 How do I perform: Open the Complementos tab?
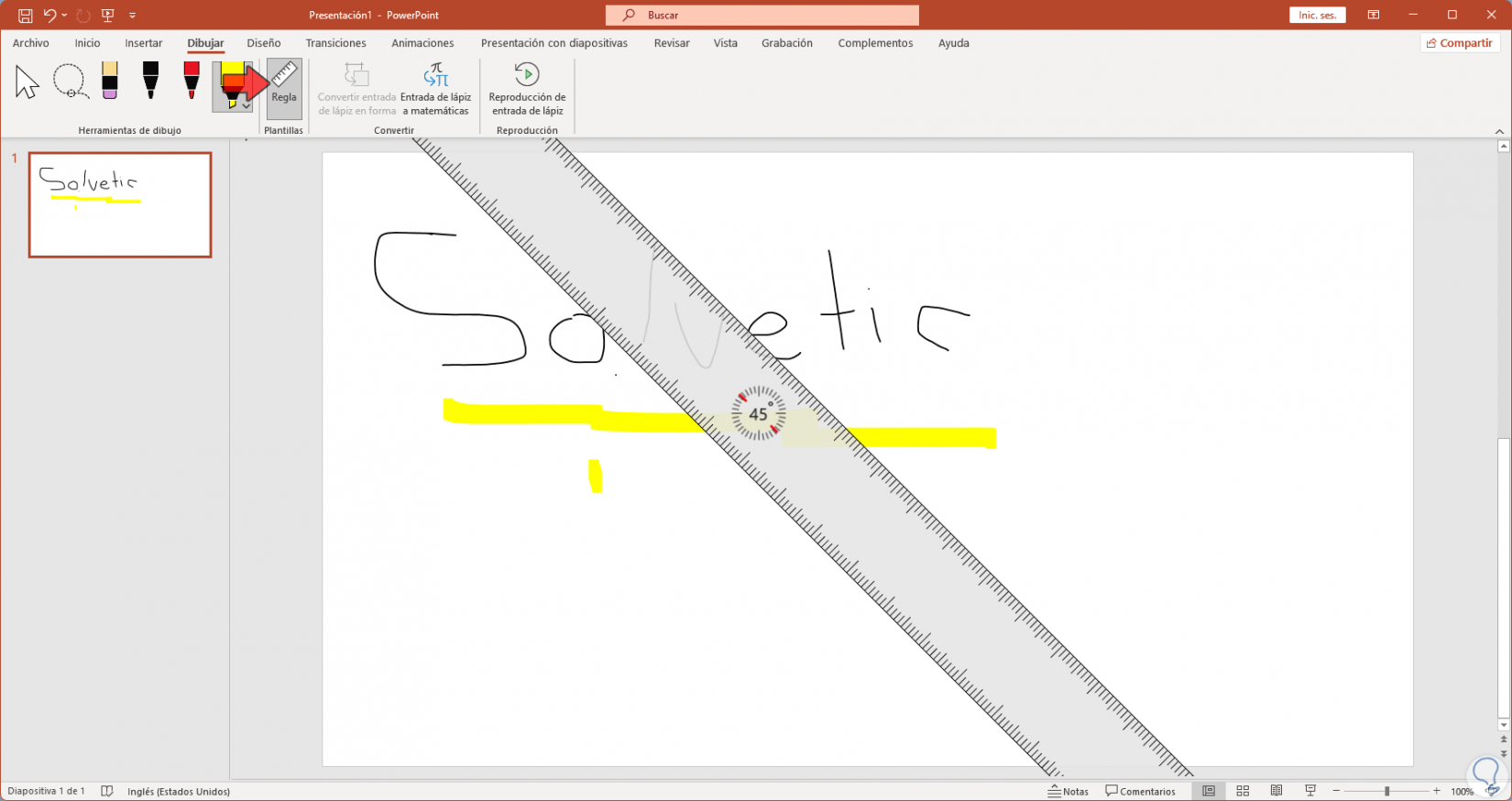coord(875,43)
